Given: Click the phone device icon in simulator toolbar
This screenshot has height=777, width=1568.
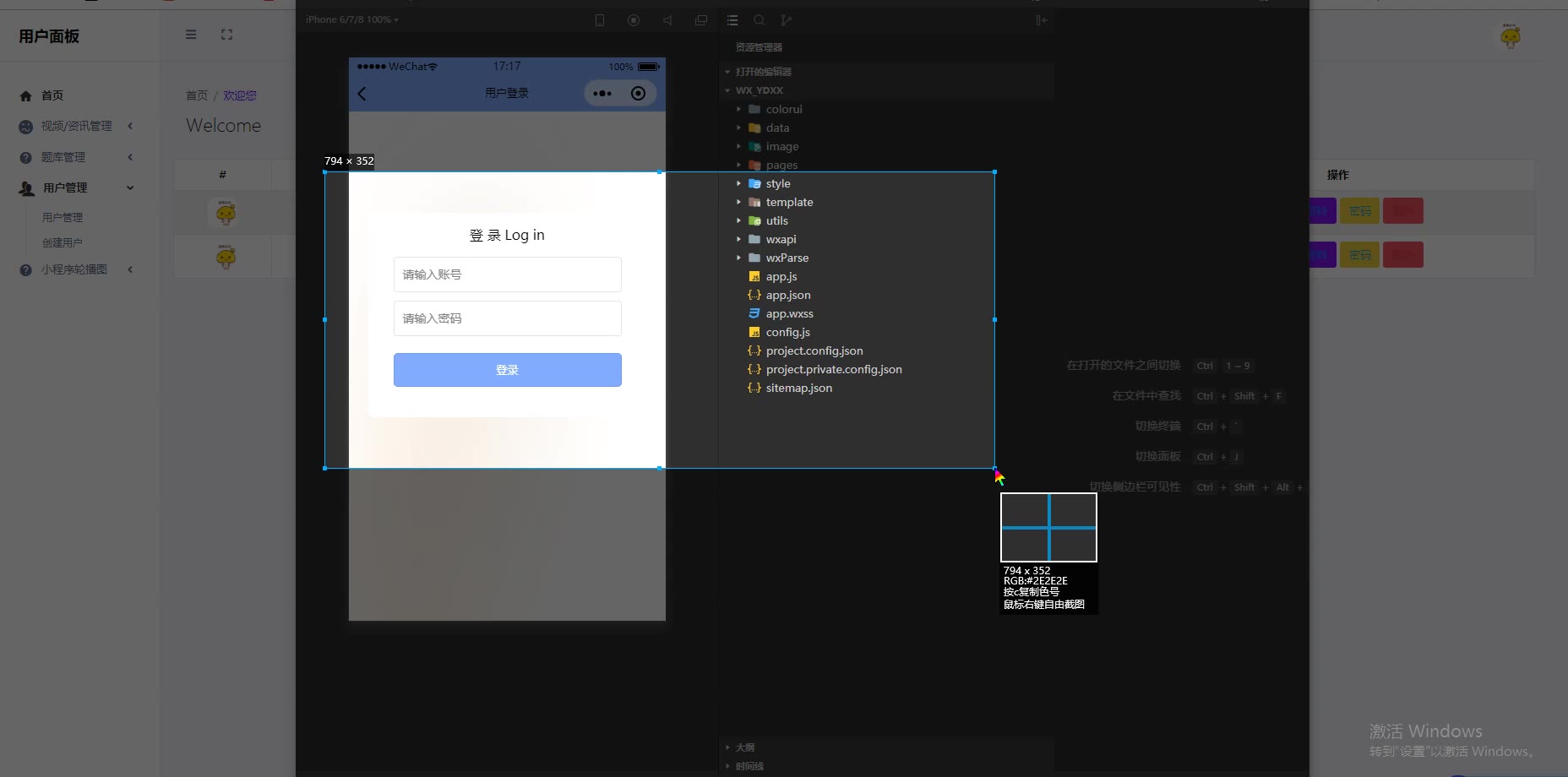Looking at the screenshot, I should [600, 20].
